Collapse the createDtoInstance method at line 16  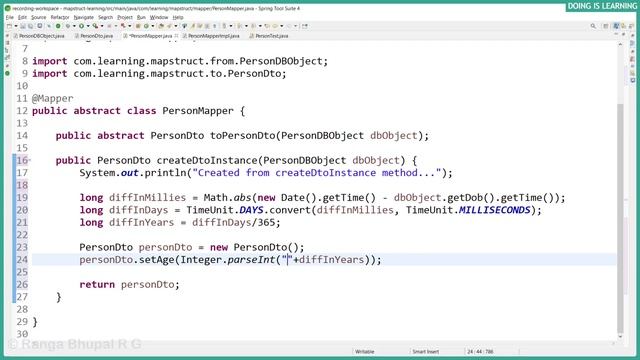click(x=29, y=160)
